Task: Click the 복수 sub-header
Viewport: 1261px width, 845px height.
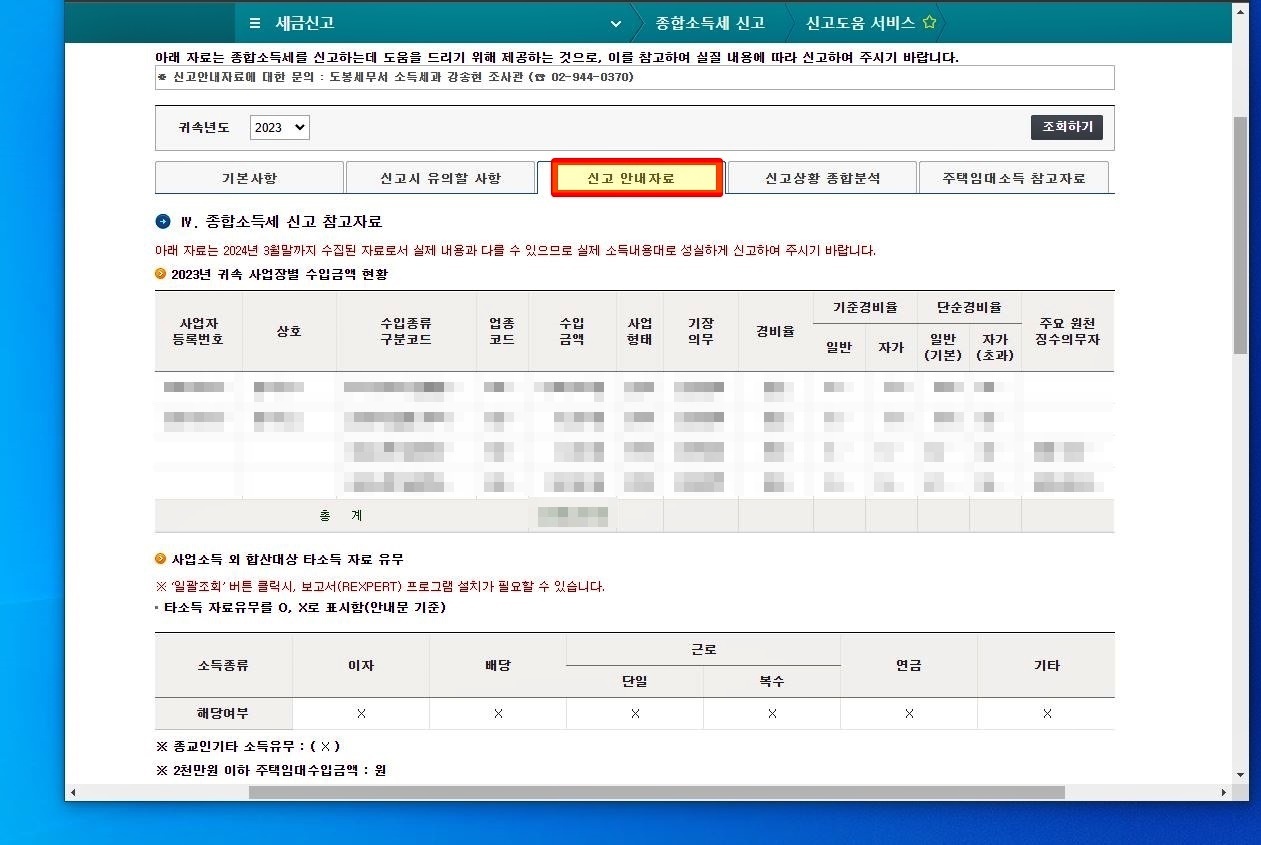Action: coord(771,681)
